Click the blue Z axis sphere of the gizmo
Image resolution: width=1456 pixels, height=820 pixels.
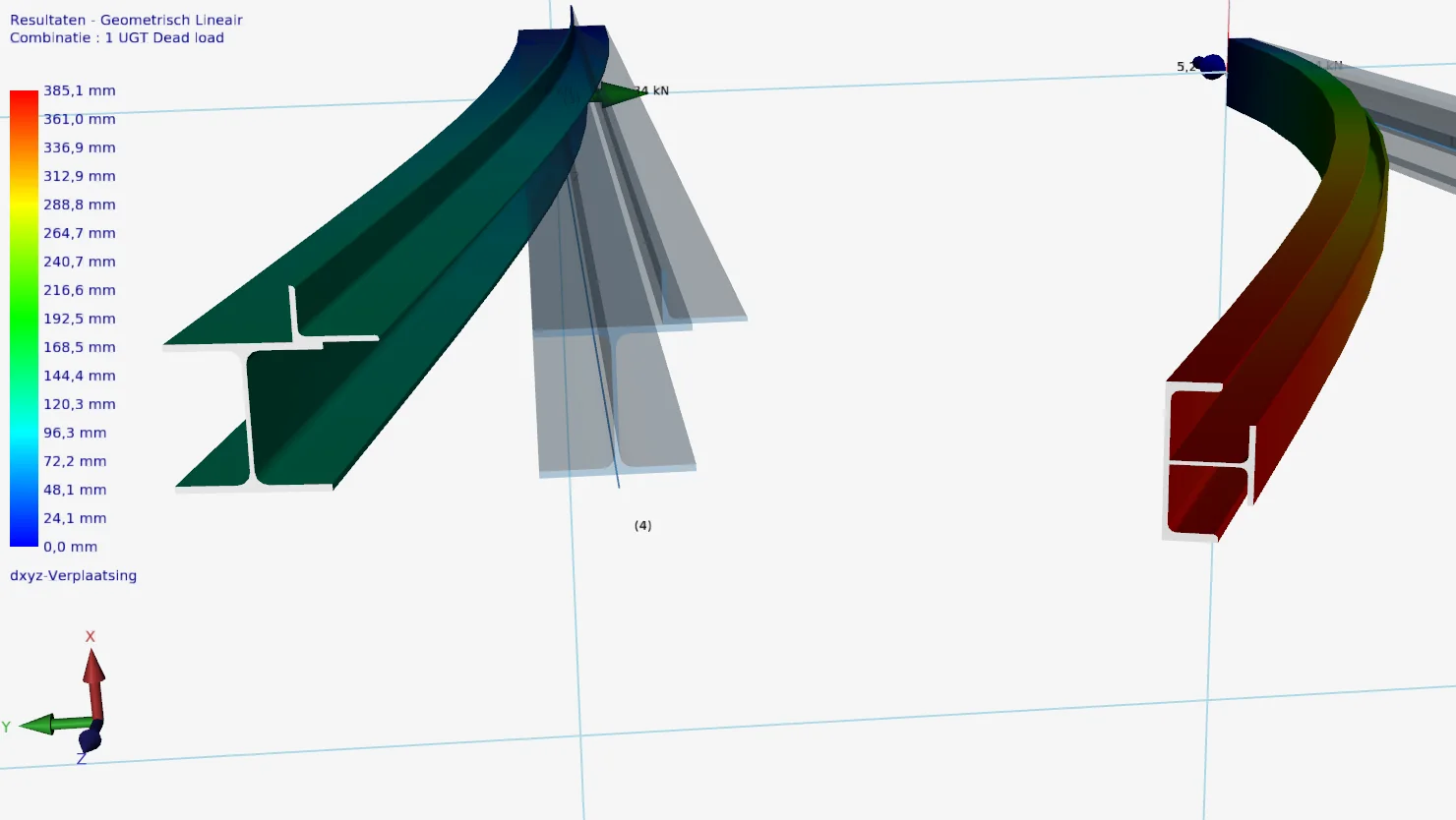point(90,738)
